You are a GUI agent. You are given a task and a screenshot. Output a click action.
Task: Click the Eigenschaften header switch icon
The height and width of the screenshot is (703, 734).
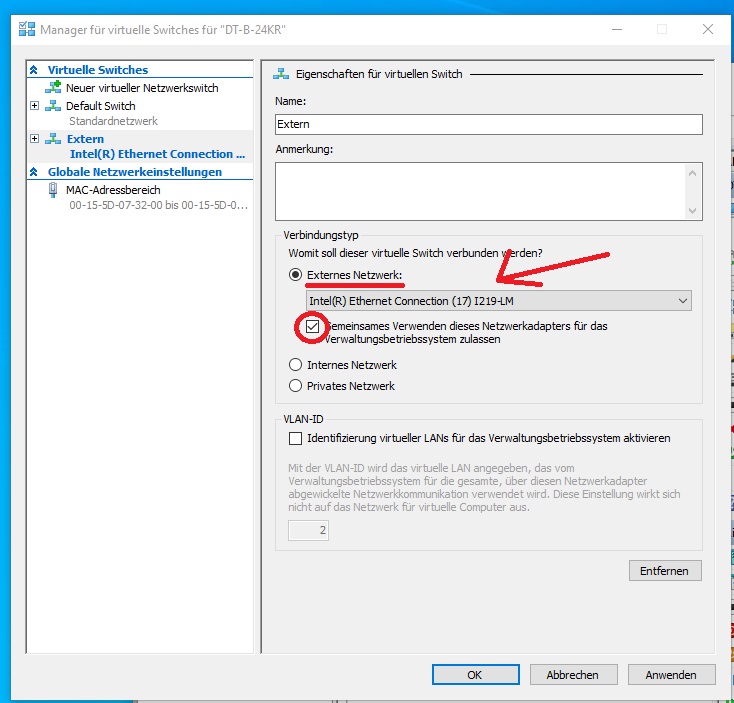pos(281,74)
